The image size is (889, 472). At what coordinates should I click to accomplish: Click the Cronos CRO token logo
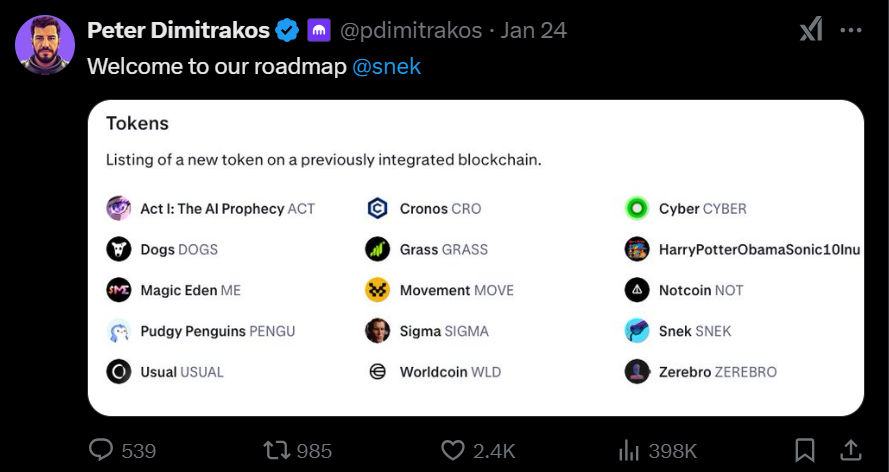(x=378, y=209)
